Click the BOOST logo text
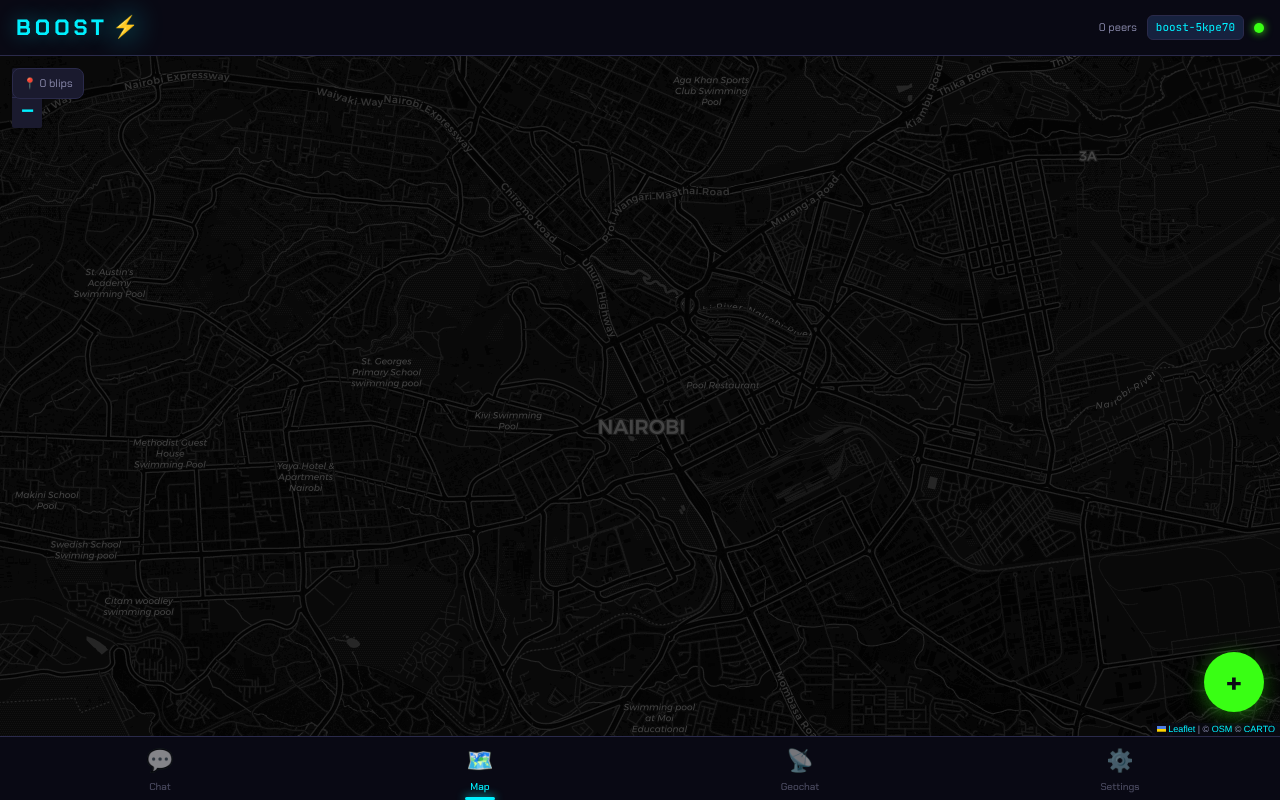 [x=61, y=27]
